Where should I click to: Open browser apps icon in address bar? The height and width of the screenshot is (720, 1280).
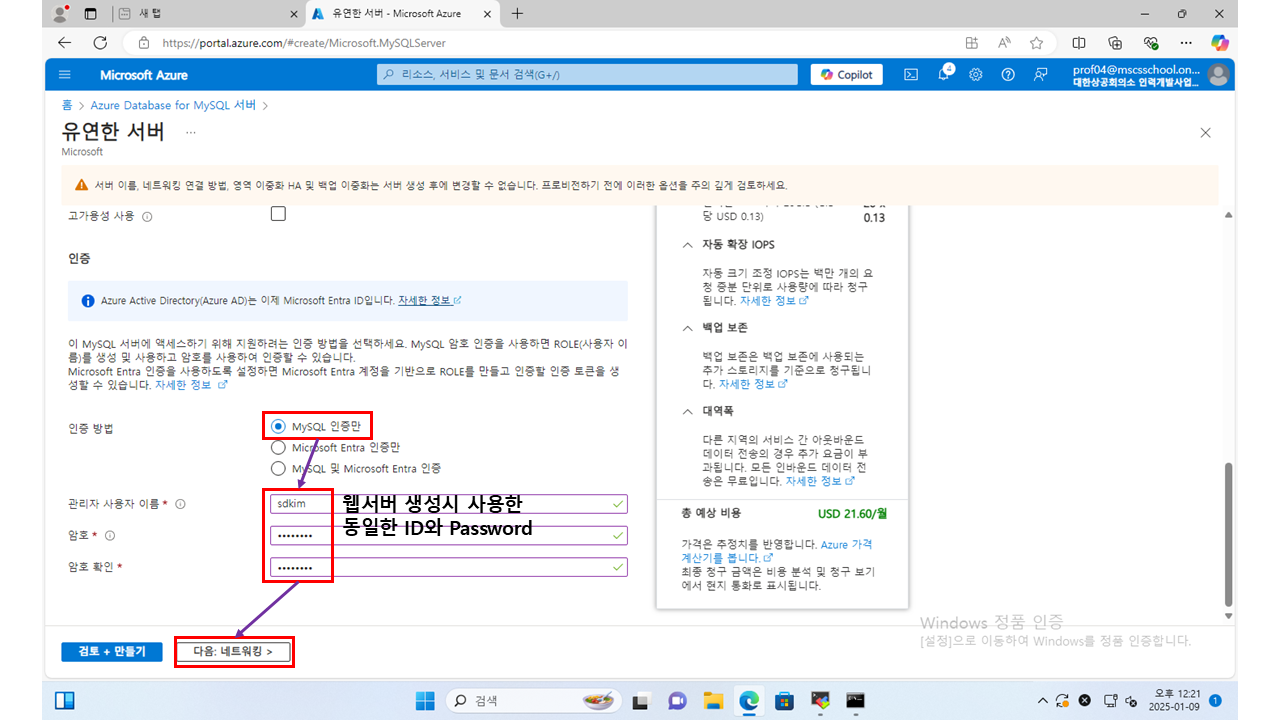coord(971,43)
